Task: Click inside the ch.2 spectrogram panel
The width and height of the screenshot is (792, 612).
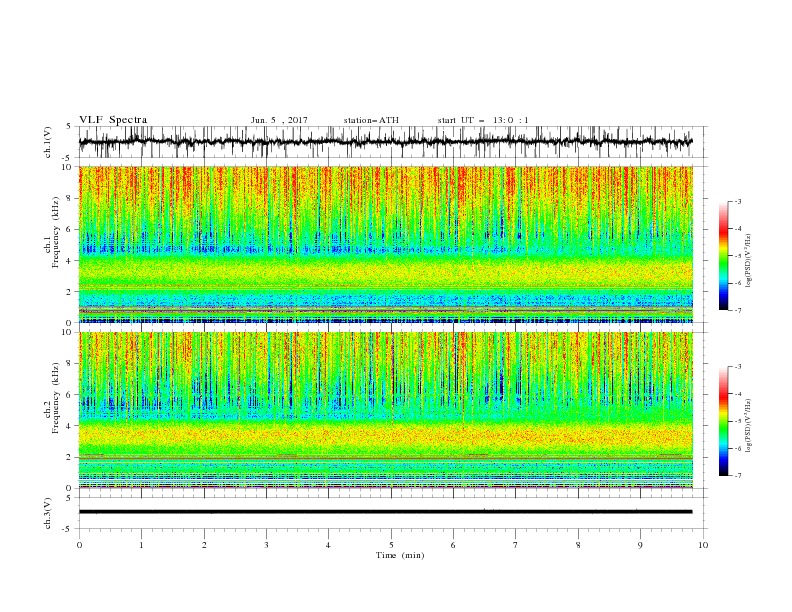Action: click(x=386, y=410)
